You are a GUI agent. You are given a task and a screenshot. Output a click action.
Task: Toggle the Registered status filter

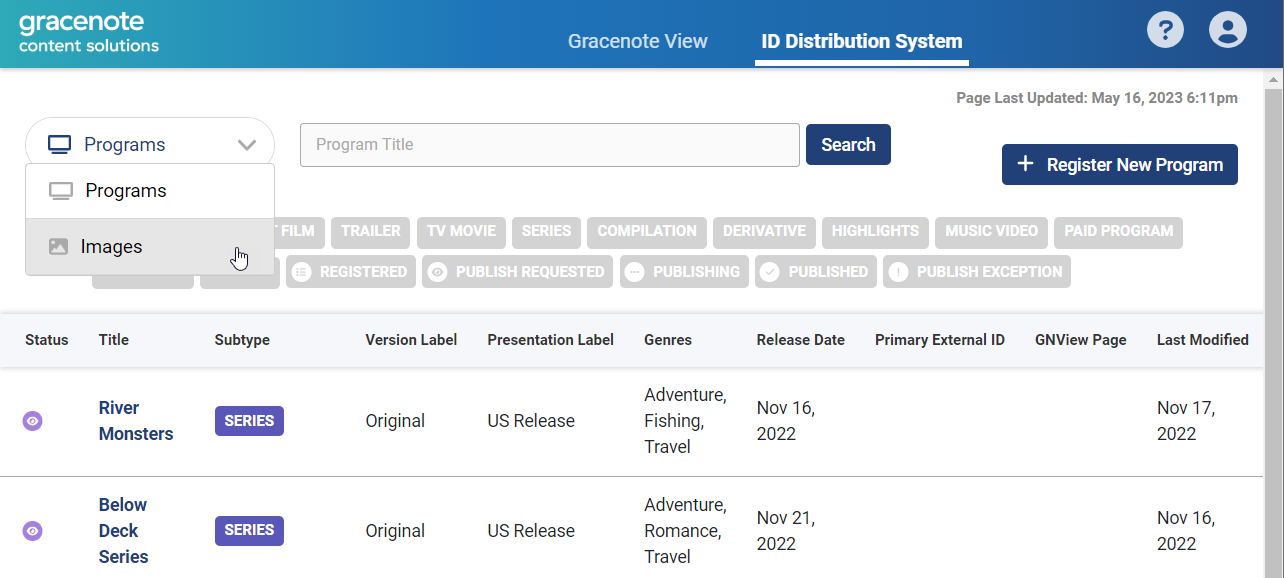(x=350, y=272)
